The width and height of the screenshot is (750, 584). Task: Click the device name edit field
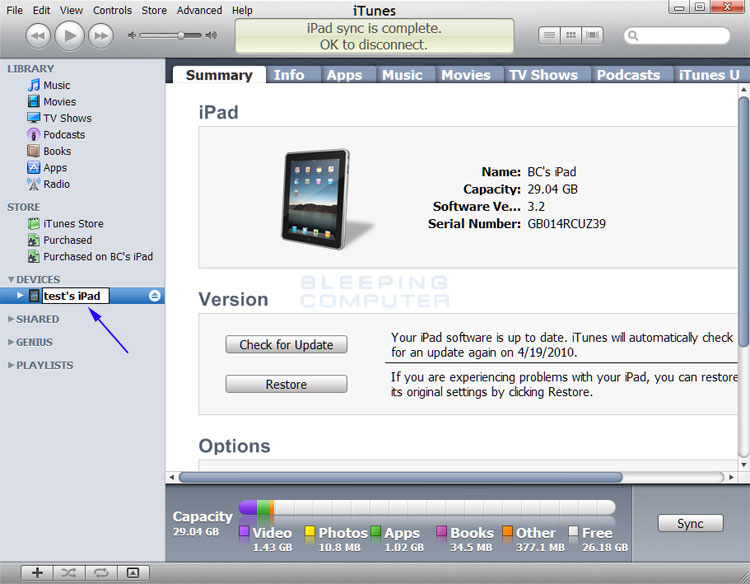(76, 296)
